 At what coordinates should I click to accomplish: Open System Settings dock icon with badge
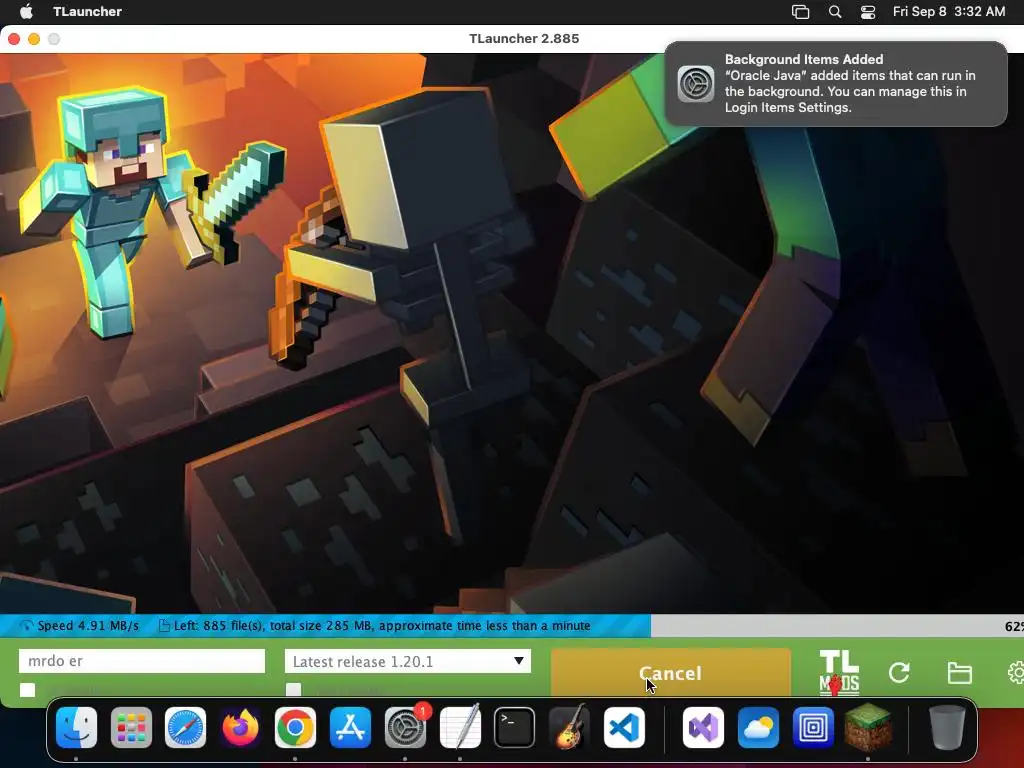pos(405,728)
